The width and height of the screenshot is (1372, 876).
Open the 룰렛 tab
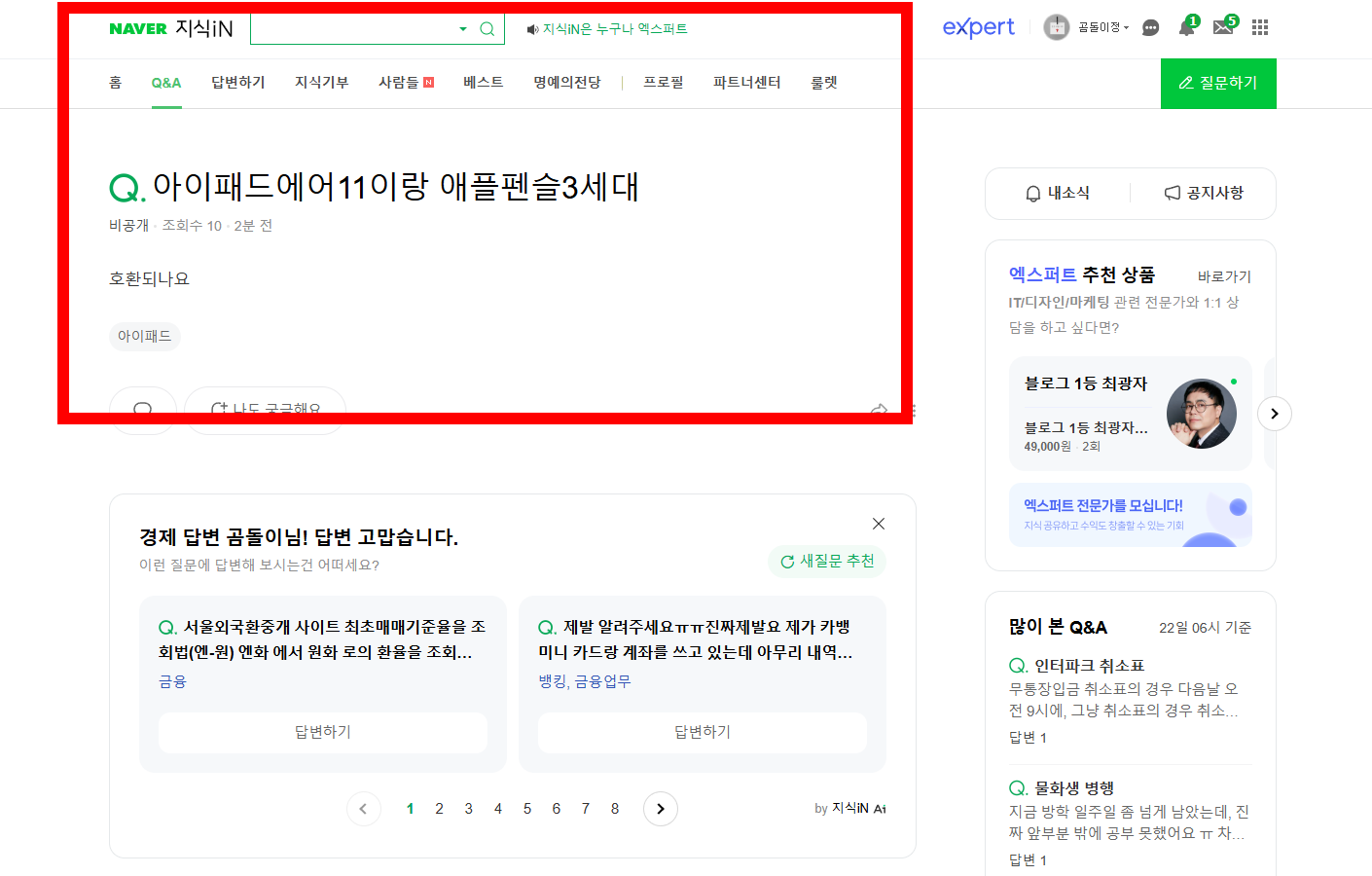pos(824,83)
